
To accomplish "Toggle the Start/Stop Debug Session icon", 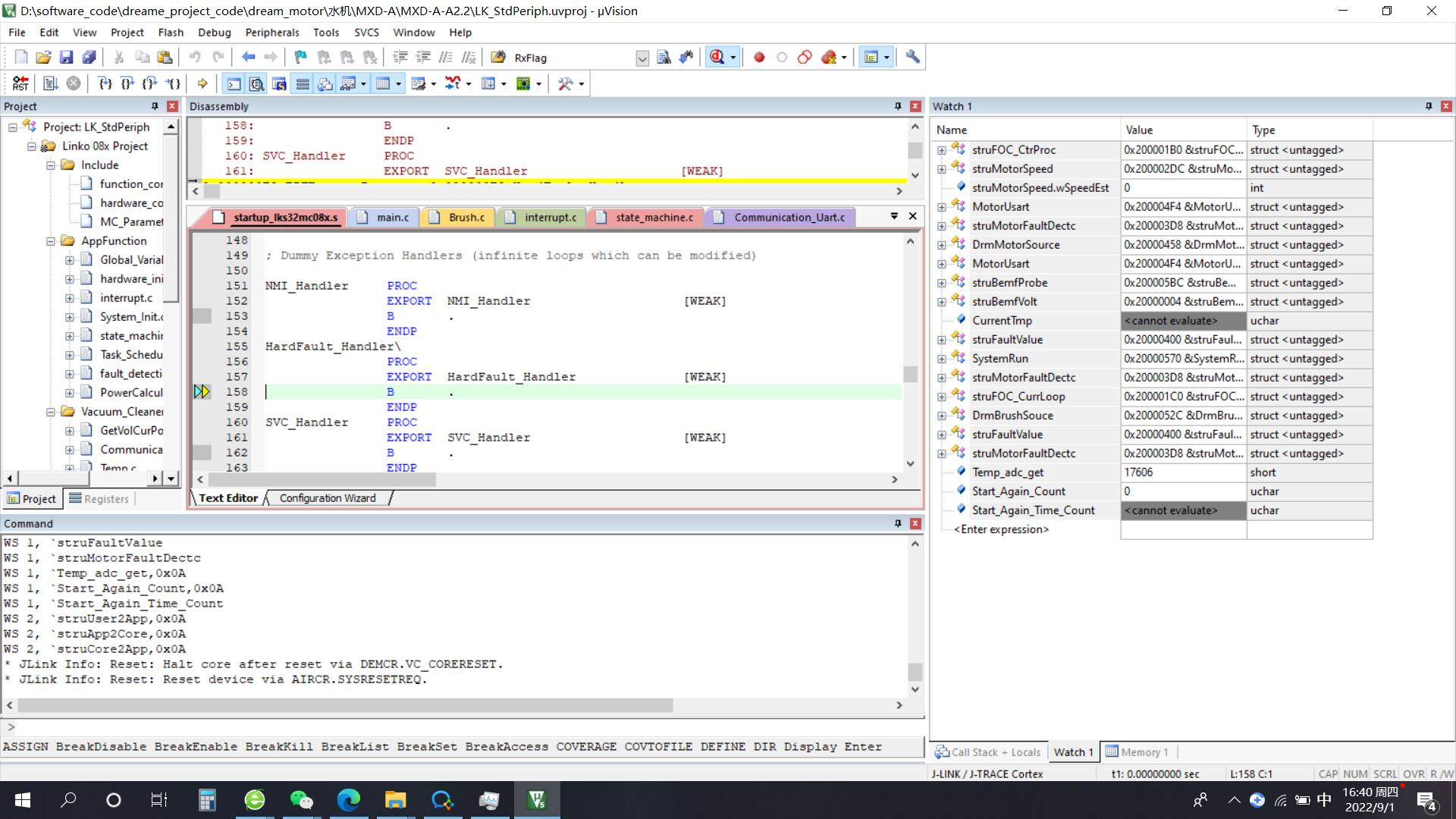I will click(717, 58).
